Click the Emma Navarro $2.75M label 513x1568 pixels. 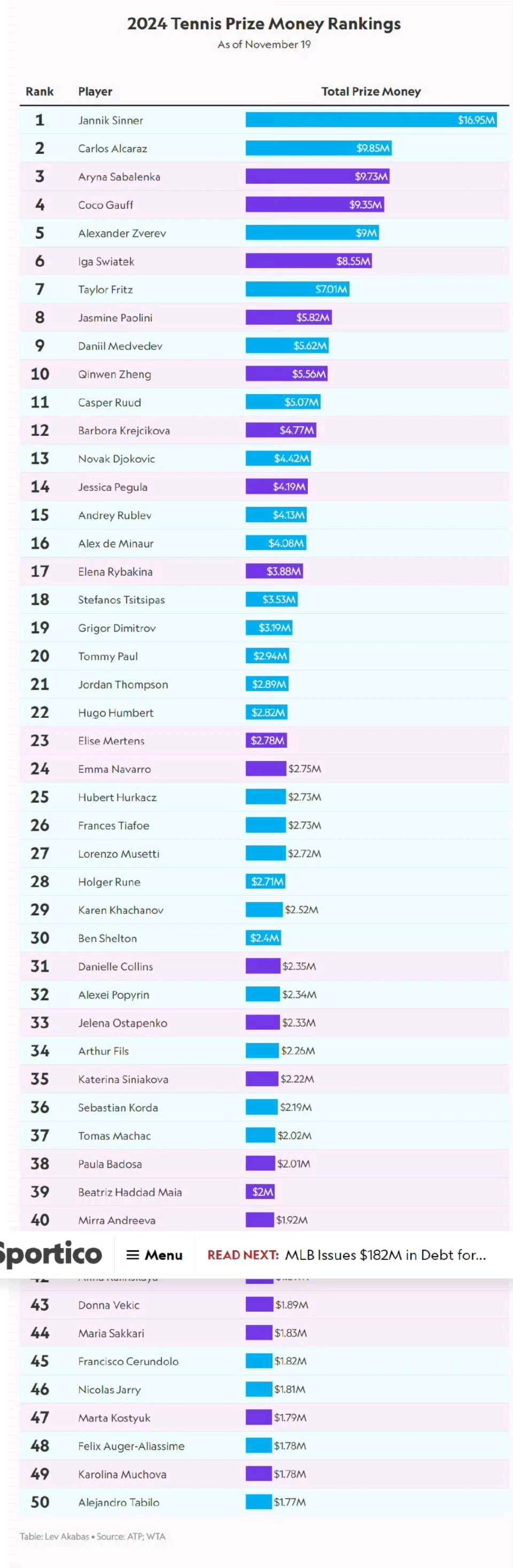click(305, 769)
